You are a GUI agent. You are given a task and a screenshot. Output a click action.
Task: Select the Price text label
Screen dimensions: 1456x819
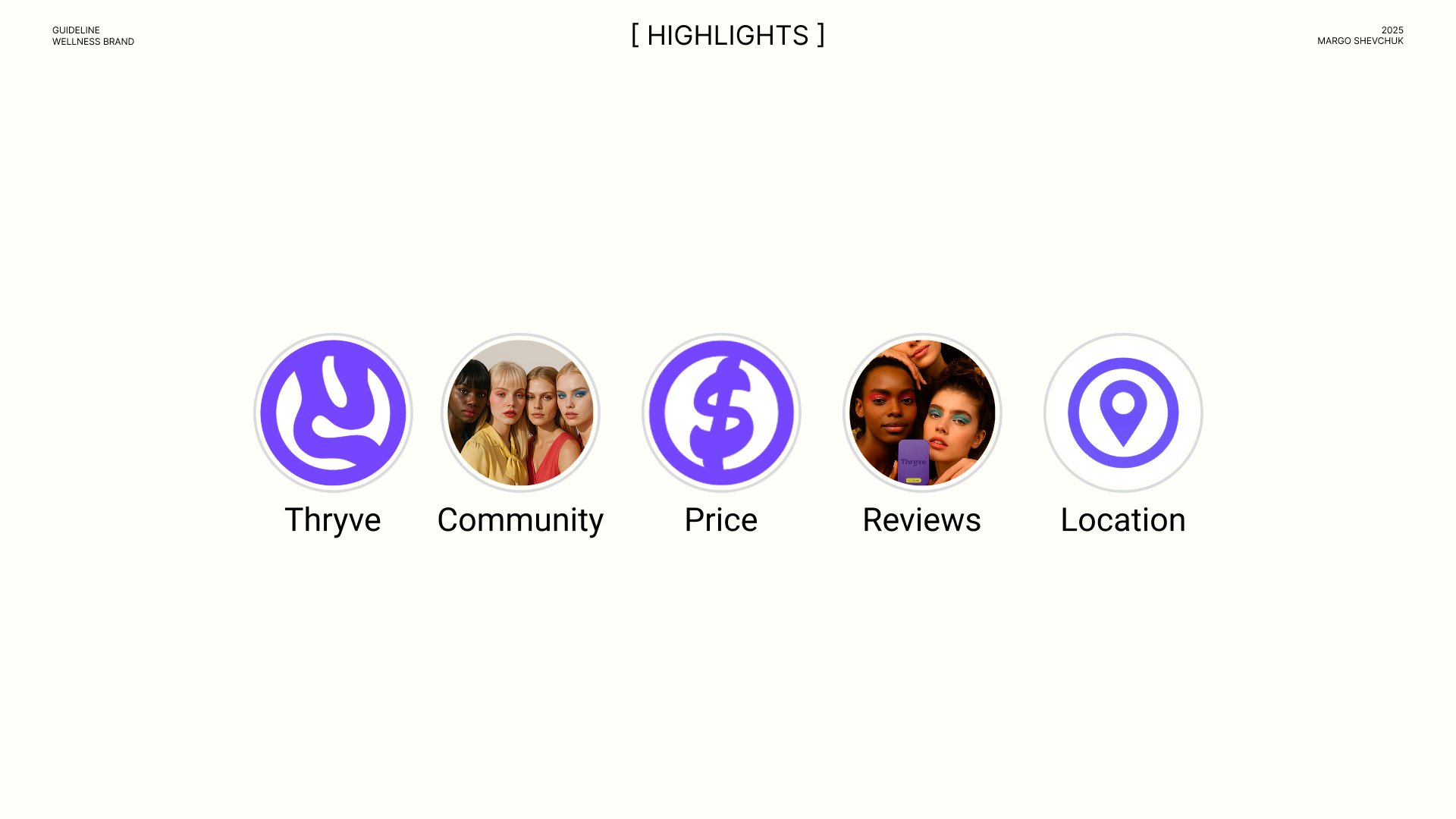(721, 520)
